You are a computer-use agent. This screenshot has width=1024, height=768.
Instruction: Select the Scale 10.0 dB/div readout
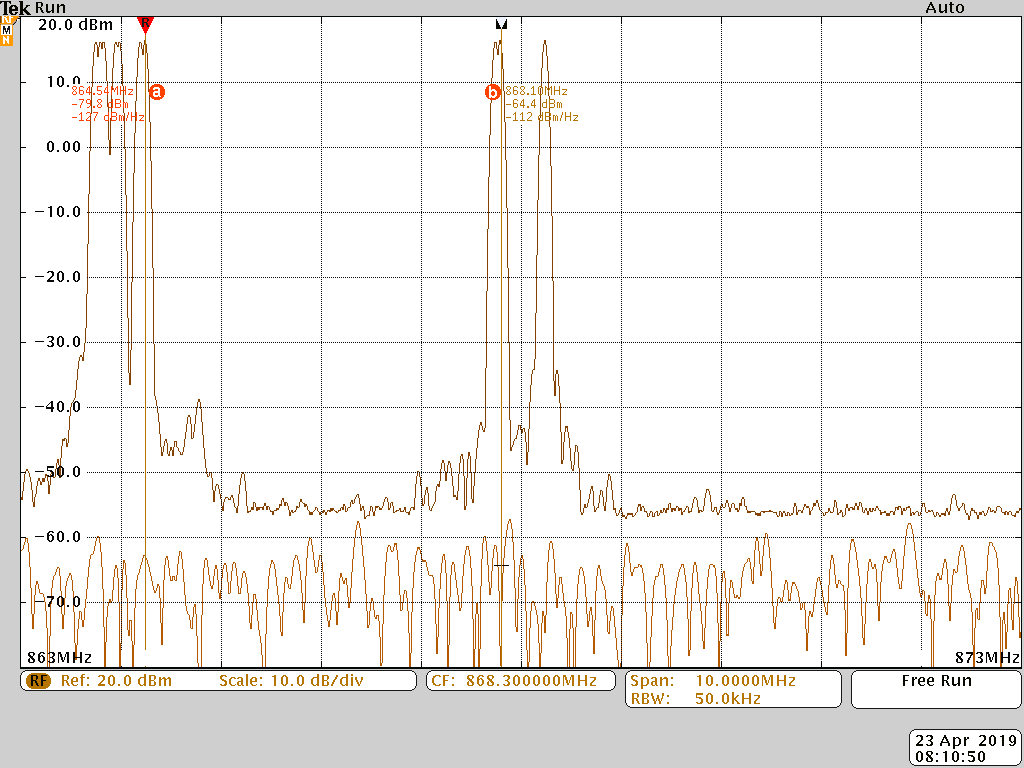point(290,681)
